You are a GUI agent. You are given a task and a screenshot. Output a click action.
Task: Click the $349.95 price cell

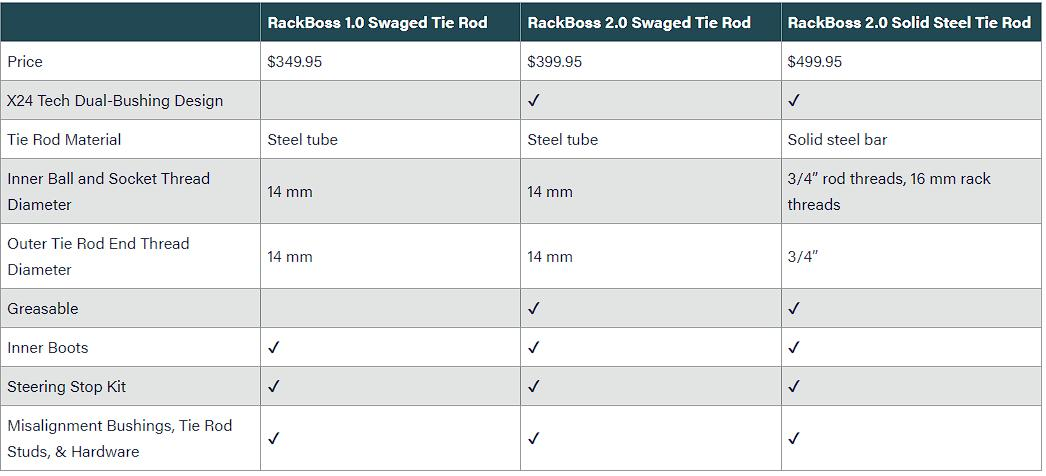coord(295,62)
